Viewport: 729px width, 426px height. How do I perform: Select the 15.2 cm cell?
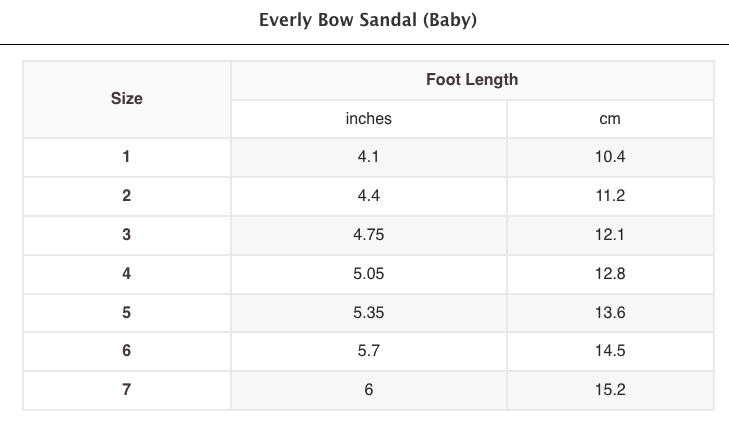point(610,390)
